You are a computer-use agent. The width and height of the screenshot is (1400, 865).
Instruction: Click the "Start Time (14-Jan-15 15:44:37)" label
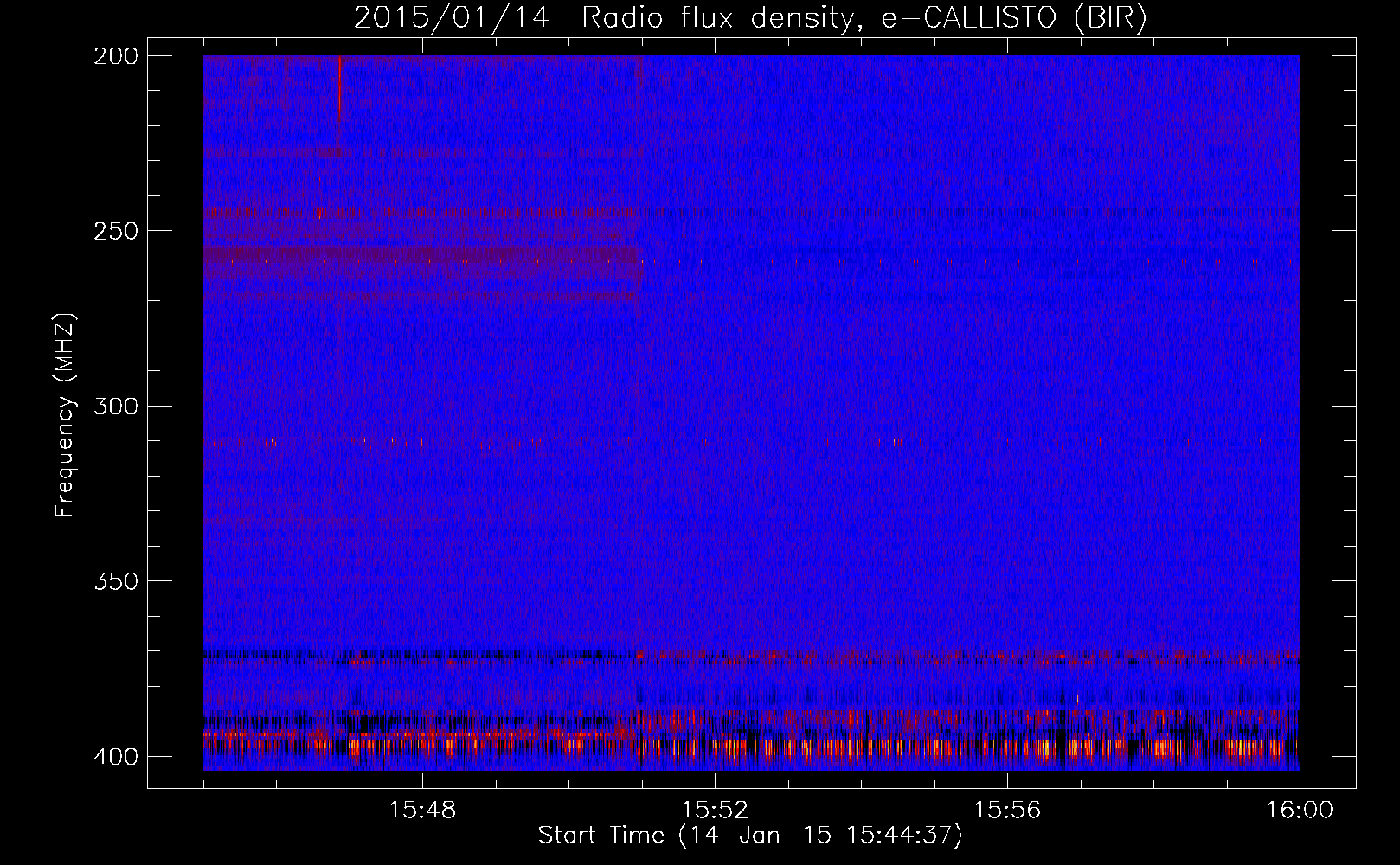point(750,836)
